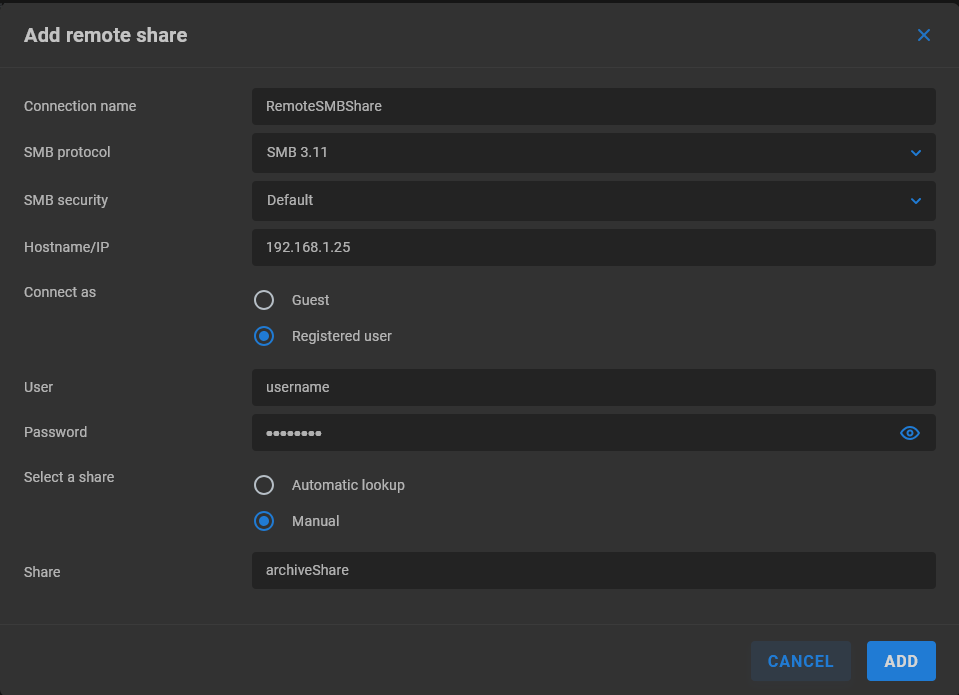Open the SMB security selector
Screen dimensions: 959x695
[x=593, y=201]
